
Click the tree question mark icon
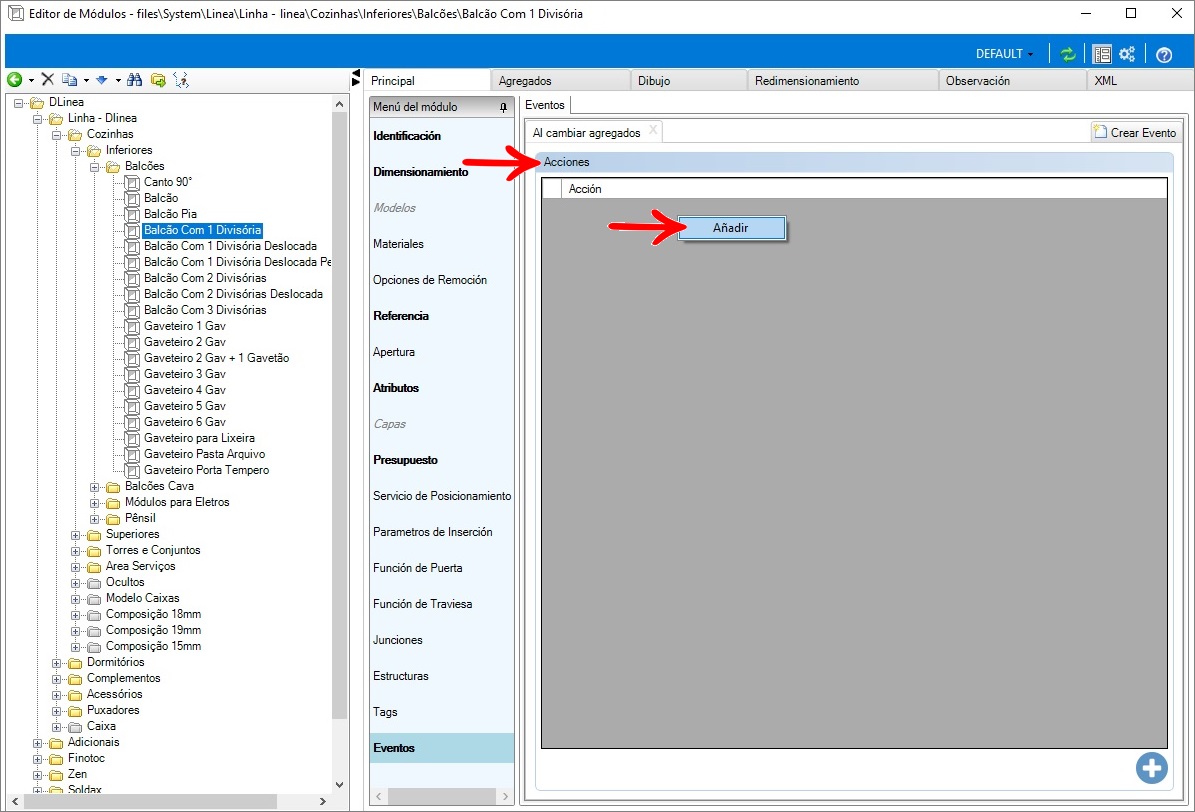coord(181,79)
